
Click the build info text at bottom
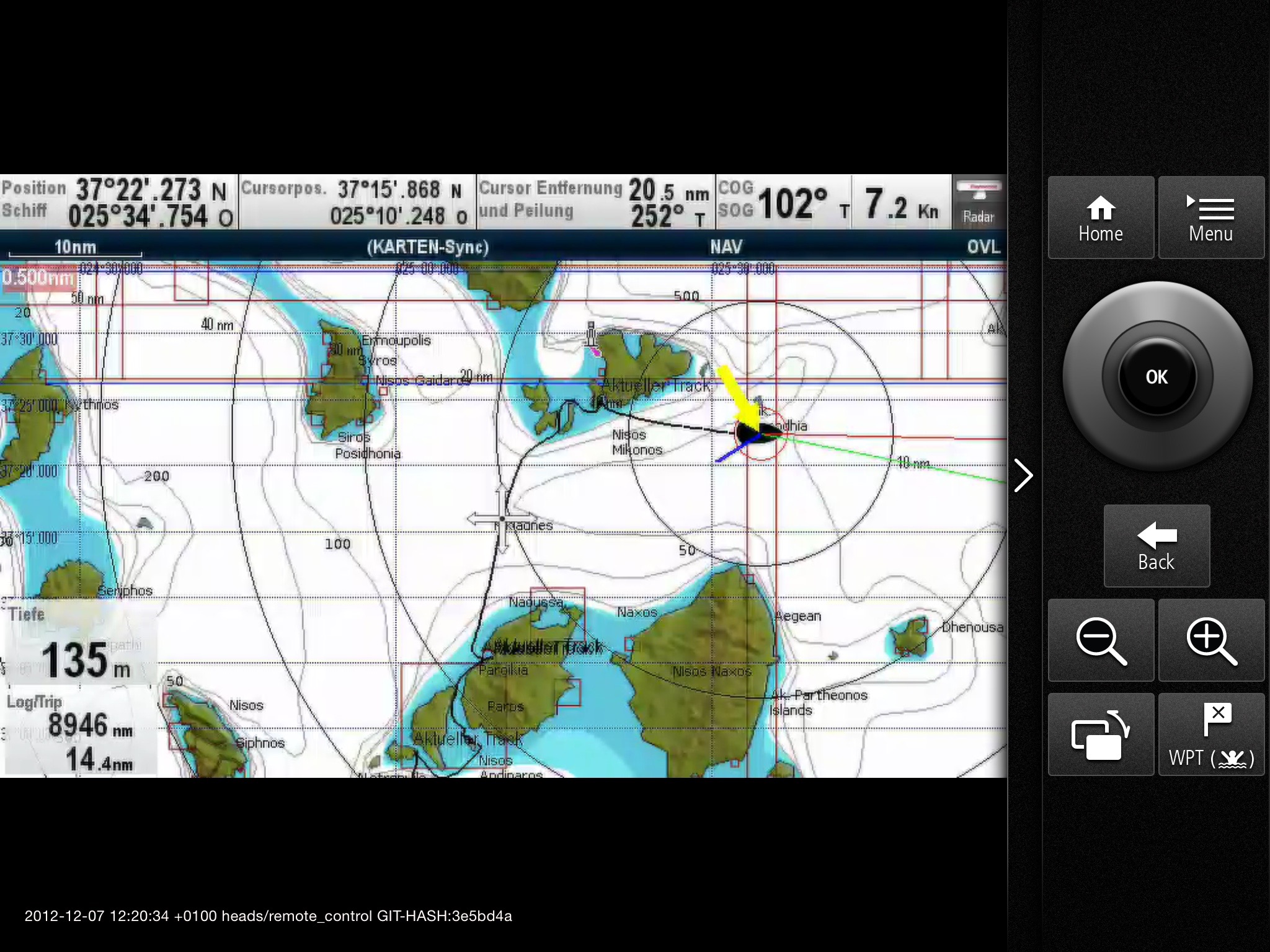268,916
